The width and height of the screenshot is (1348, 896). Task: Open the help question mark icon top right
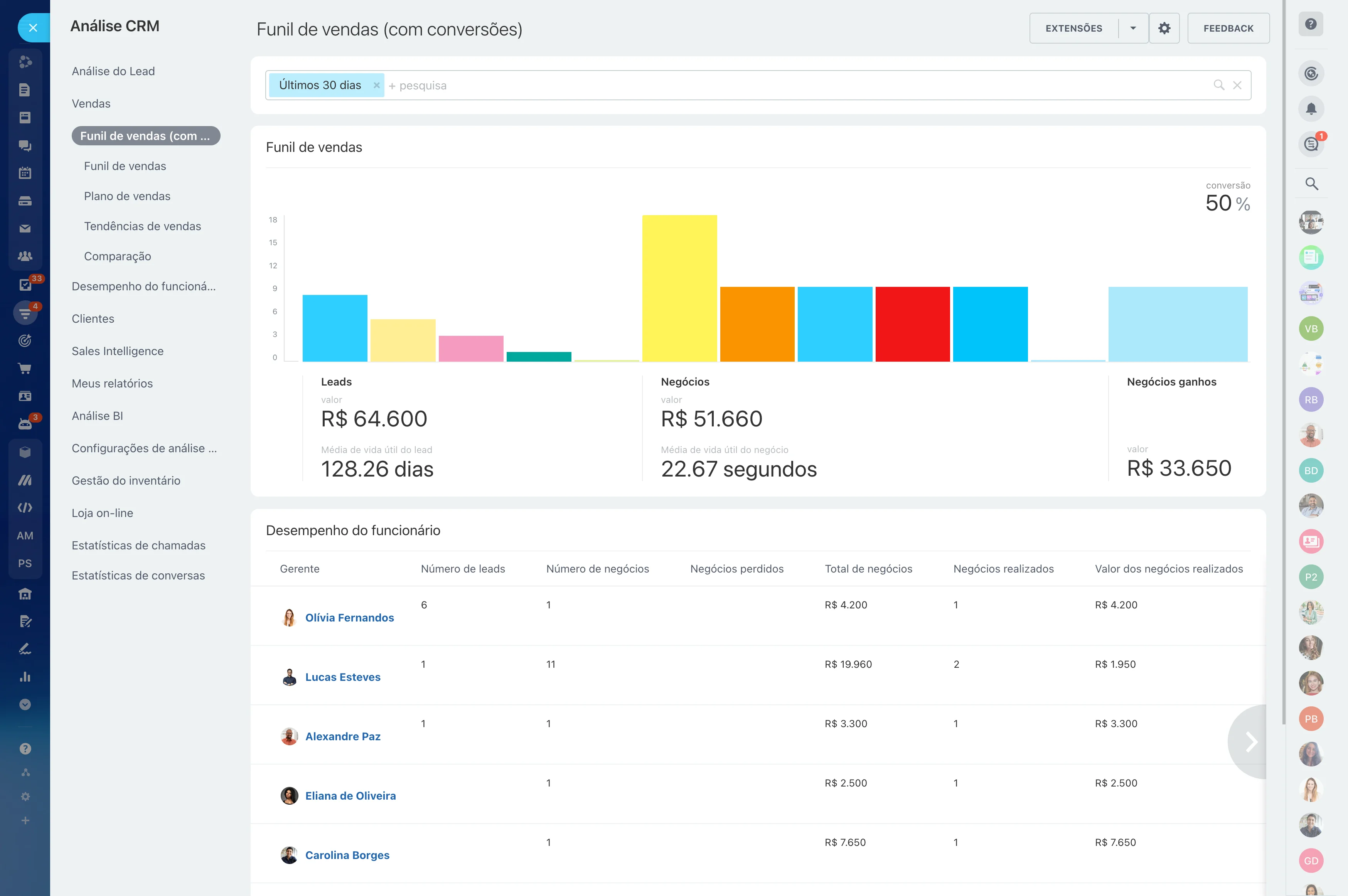pos(1311,24)
